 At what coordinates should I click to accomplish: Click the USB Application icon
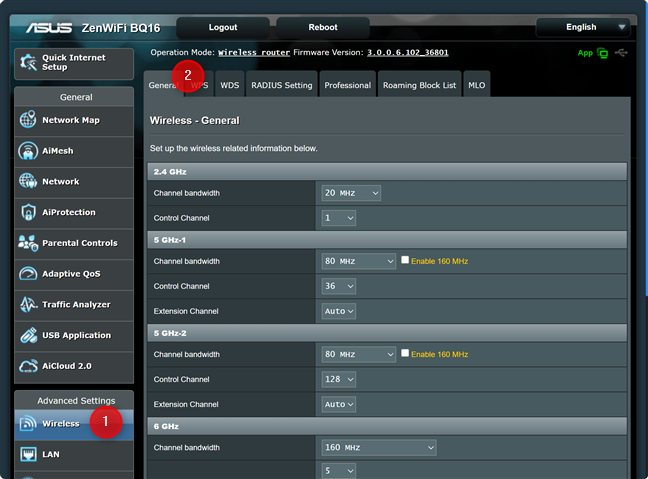pyautogui.click(x=28, y=335)
